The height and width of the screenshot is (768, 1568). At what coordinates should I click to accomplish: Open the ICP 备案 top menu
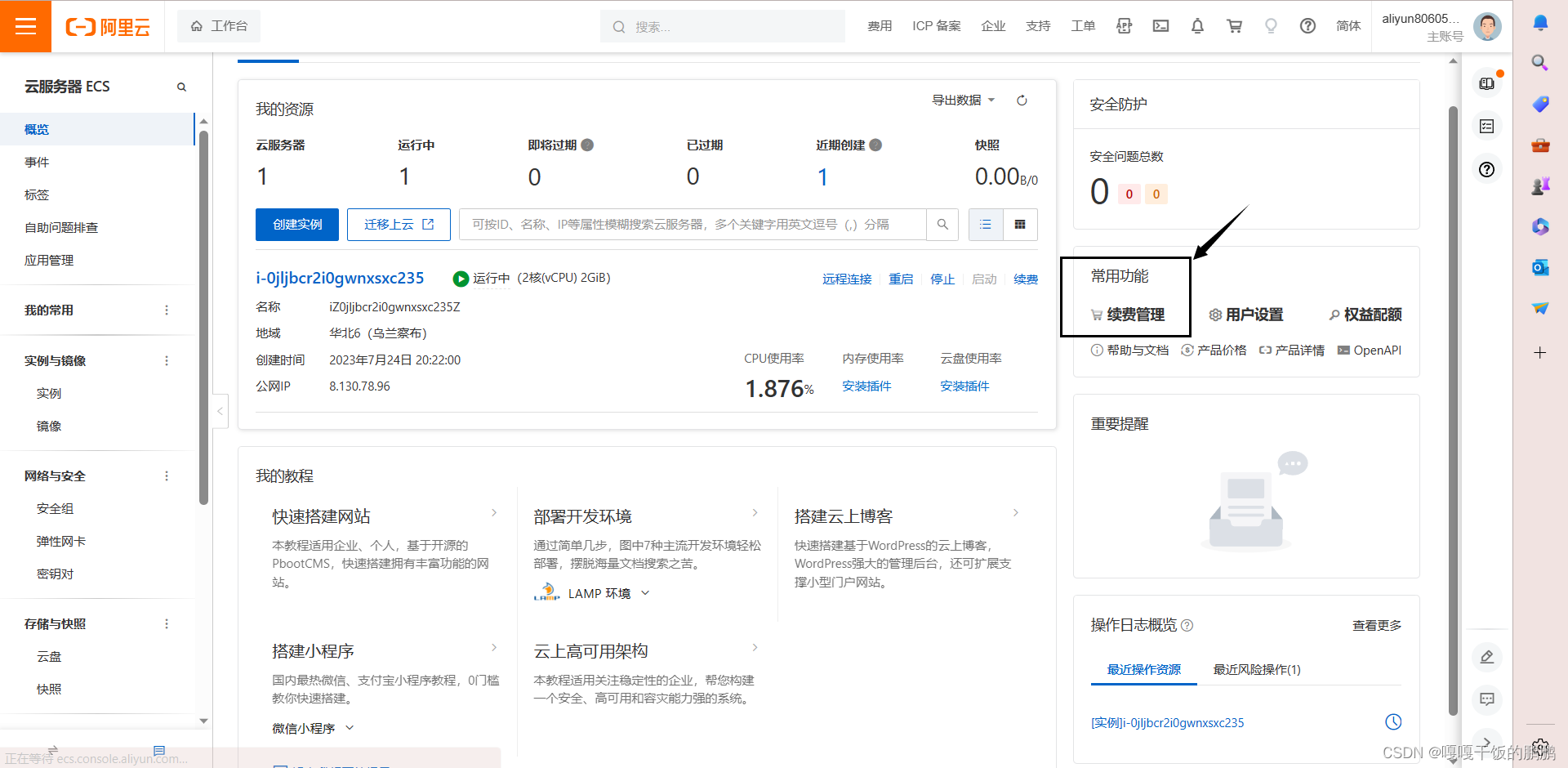click(937, 26)
